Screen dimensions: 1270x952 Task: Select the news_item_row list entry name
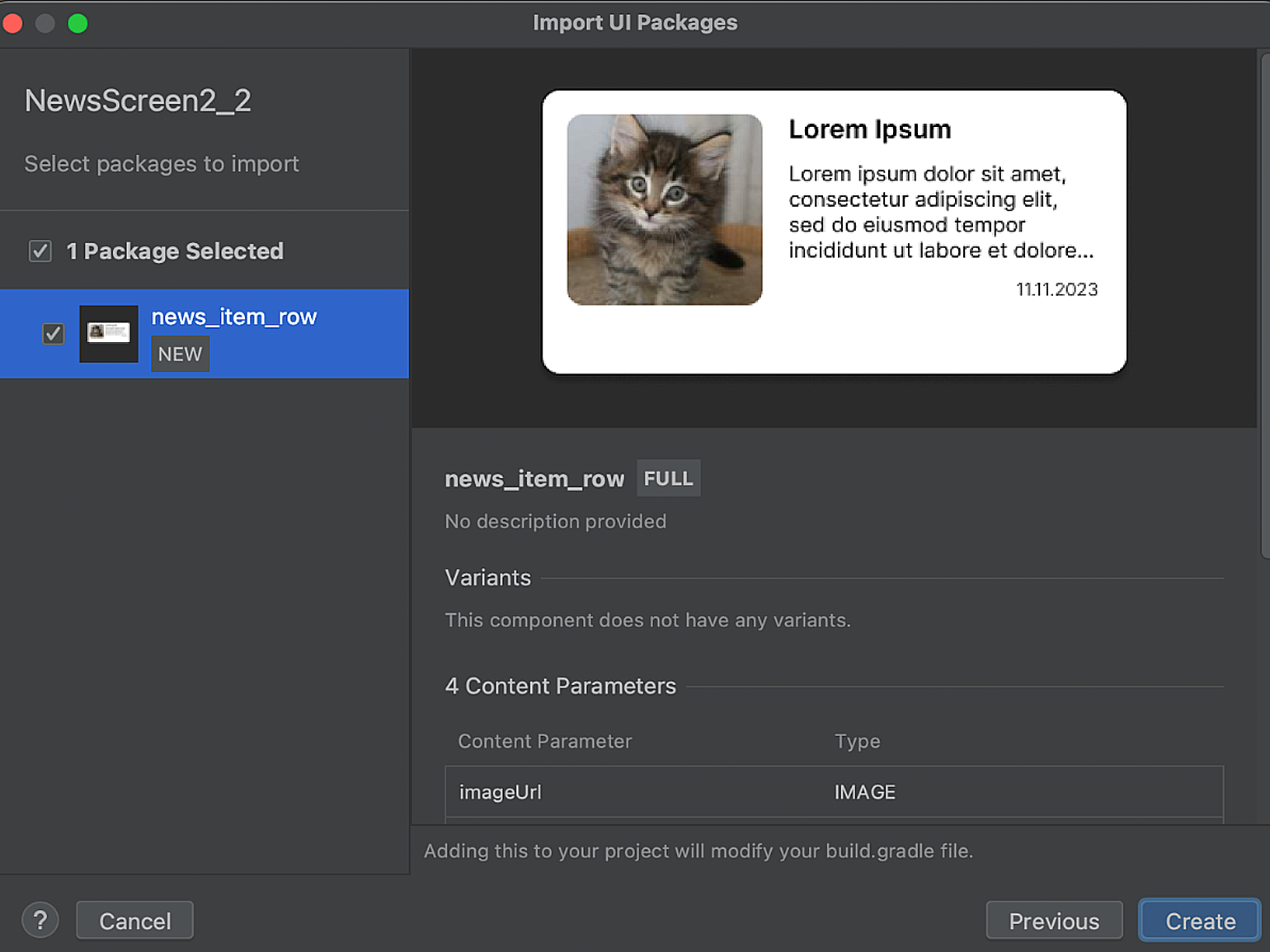(234, 317)
